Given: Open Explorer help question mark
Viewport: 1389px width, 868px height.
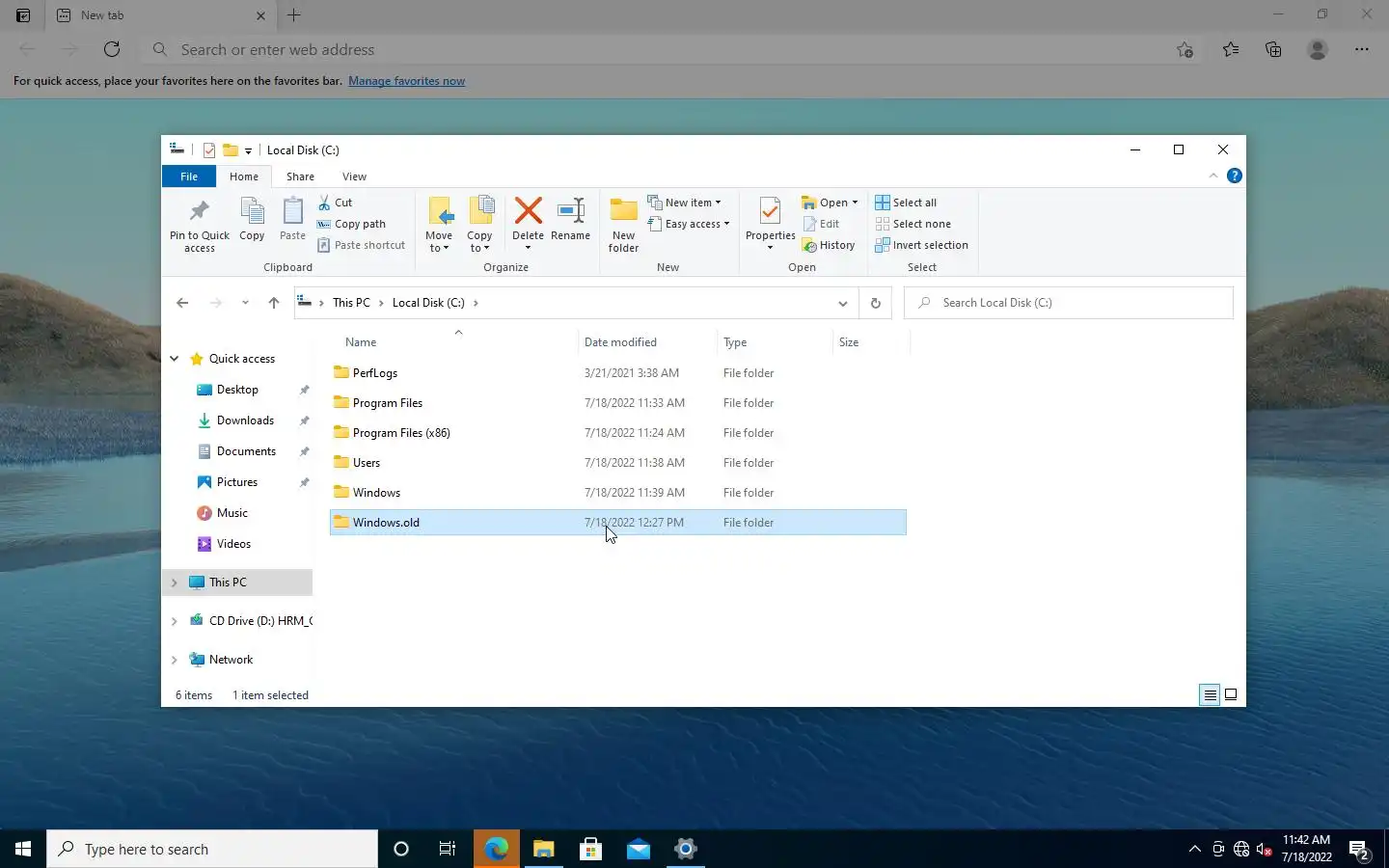Looking at the screenshot, I should click(x=1234, y=176).
